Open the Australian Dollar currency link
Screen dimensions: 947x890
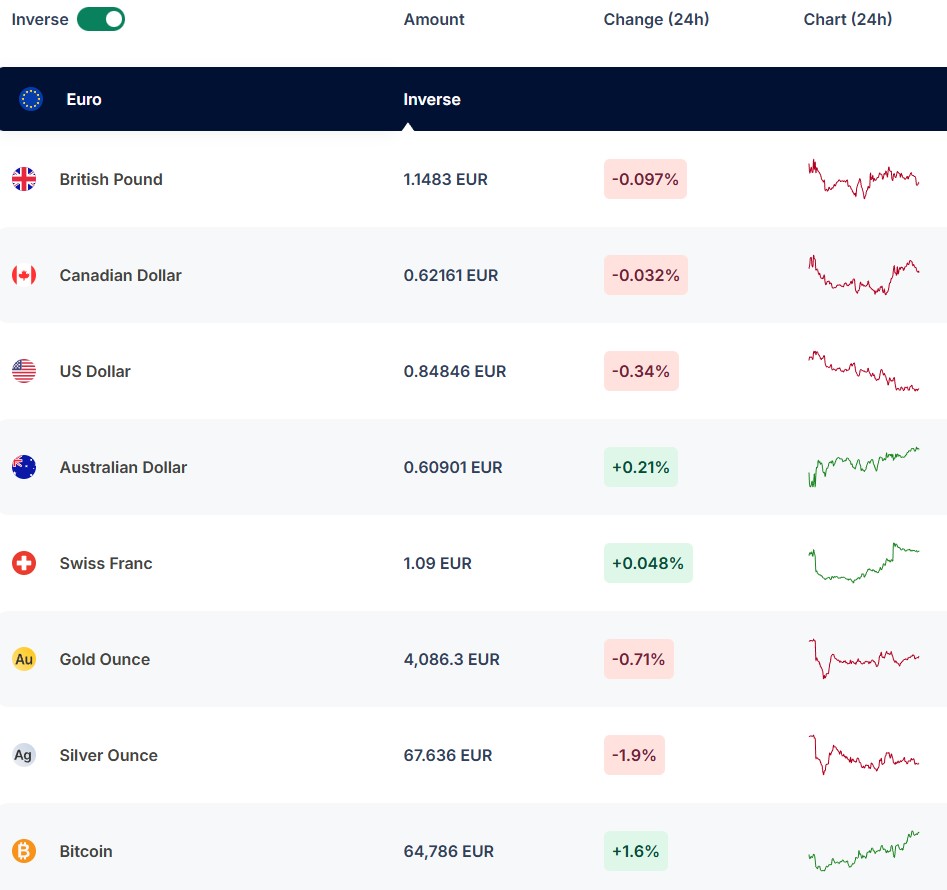[123, 467]
